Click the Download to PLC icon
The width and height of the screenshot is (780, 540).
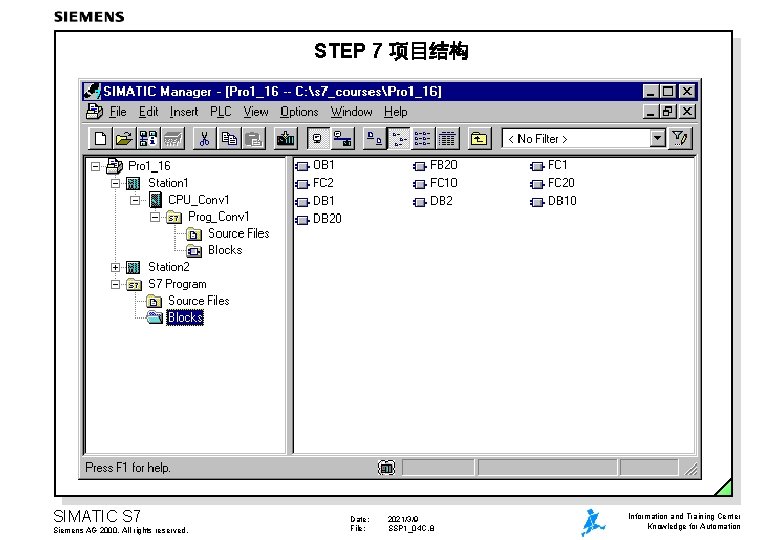click(x=286, y=138)
